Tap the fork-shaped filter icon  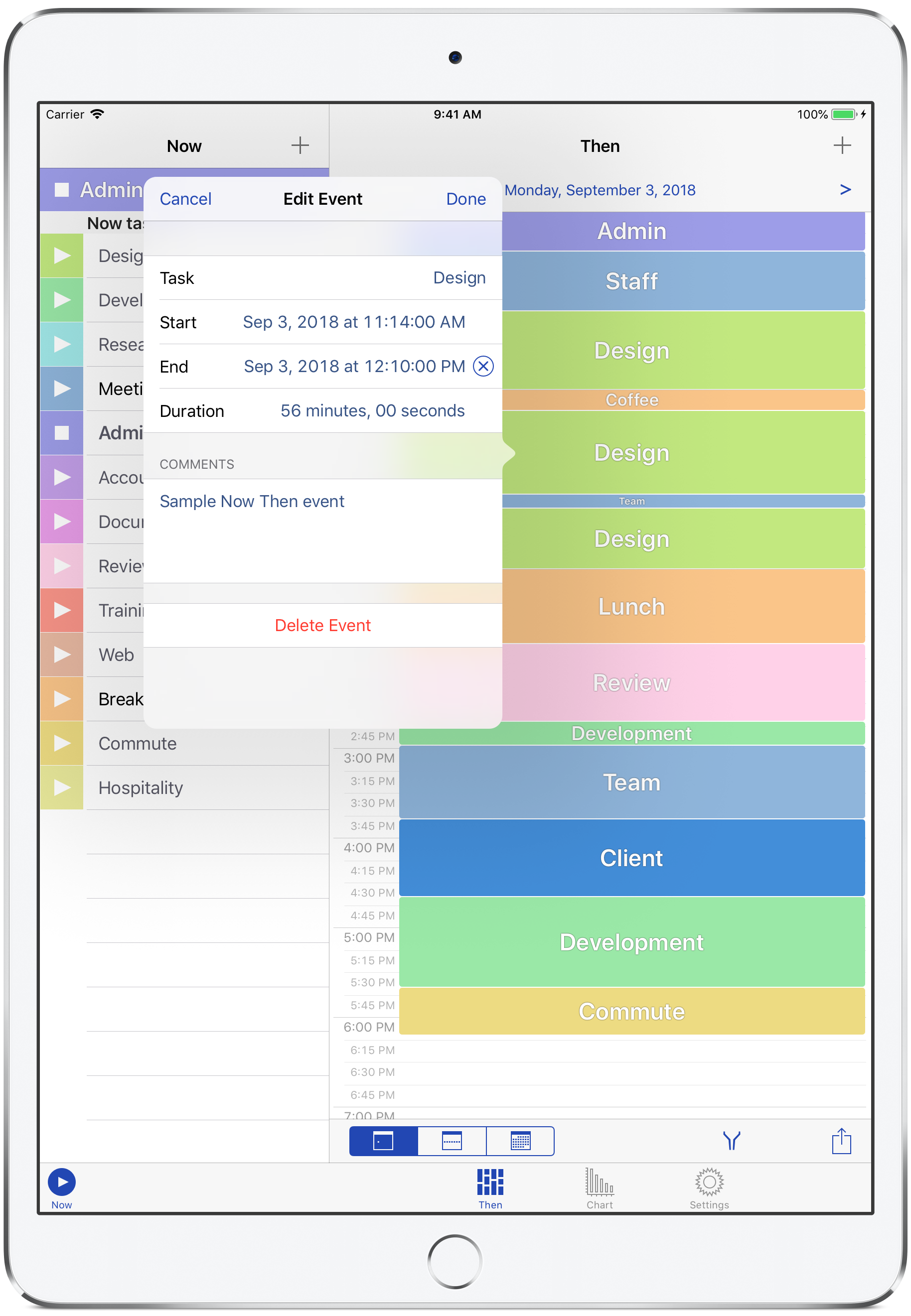(731, 1141)
